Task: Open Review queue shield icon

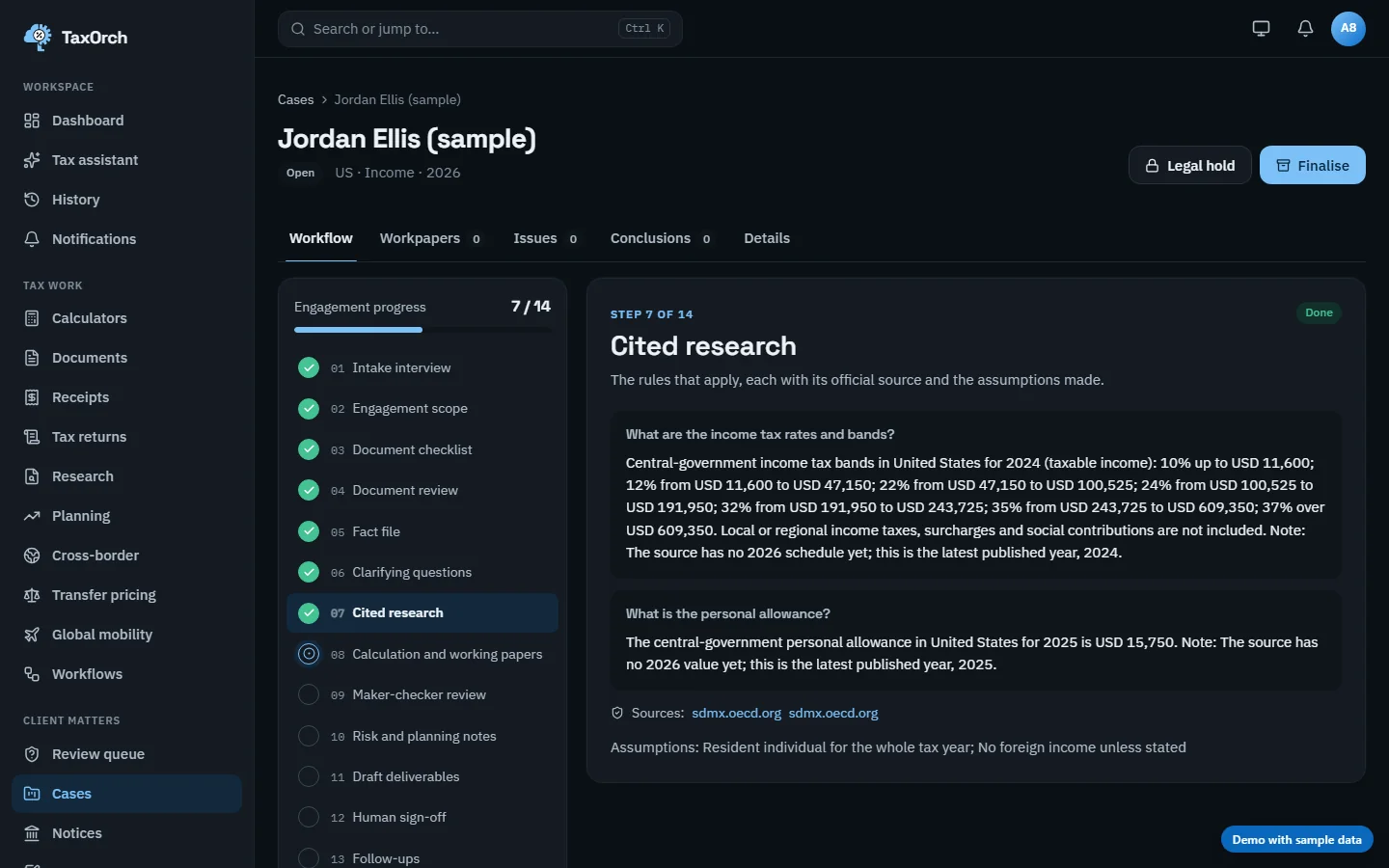Action: [32, 754]
